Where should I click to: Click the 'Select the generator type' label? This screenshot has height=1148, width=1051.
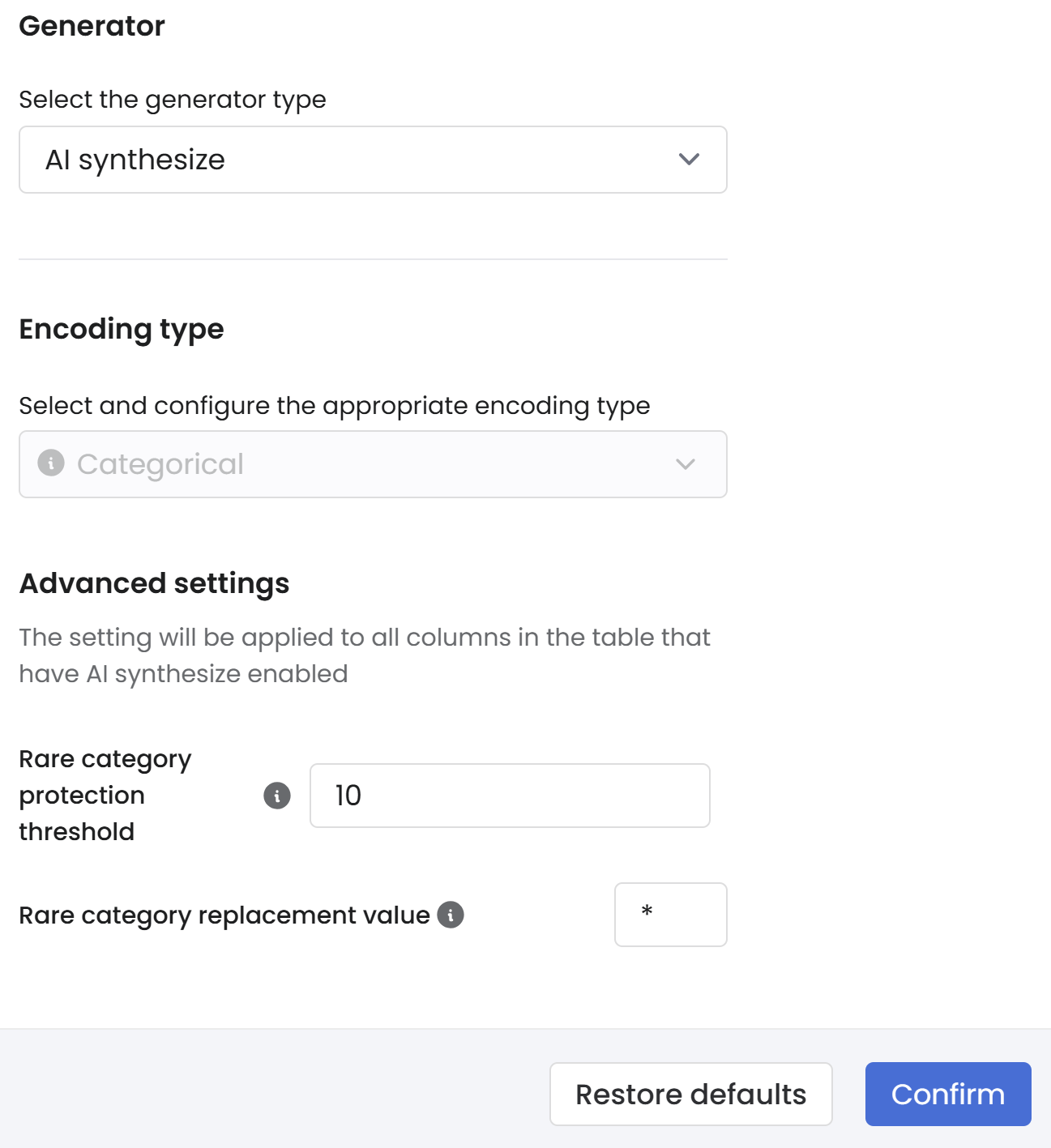[x=173, y=100]
